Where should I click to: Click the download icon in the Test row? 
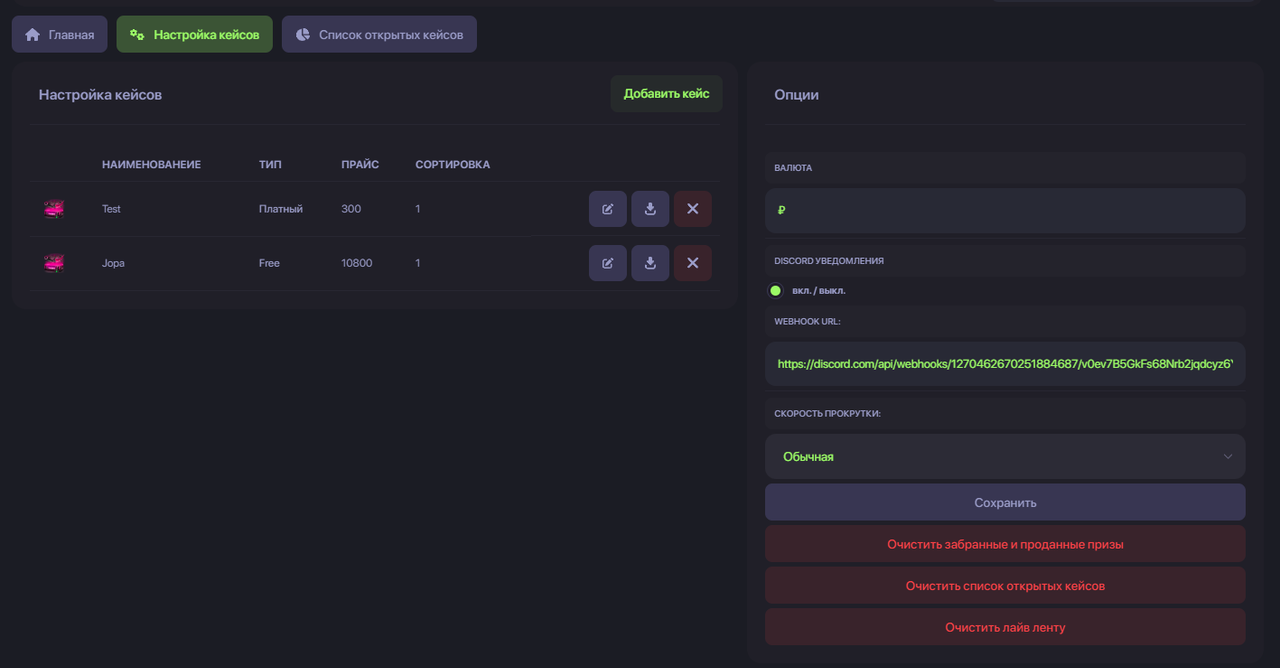tap(650, 209)
